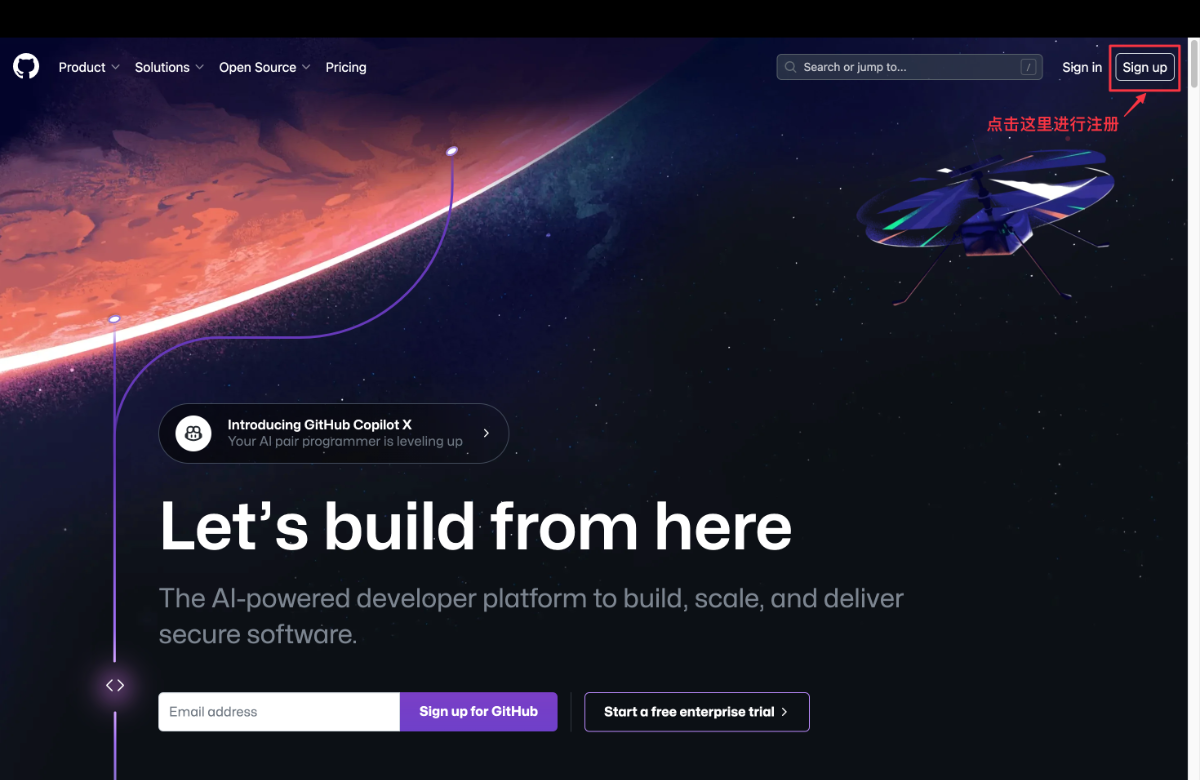
Task: Click the Sign in link
Action: point(1082,67)
